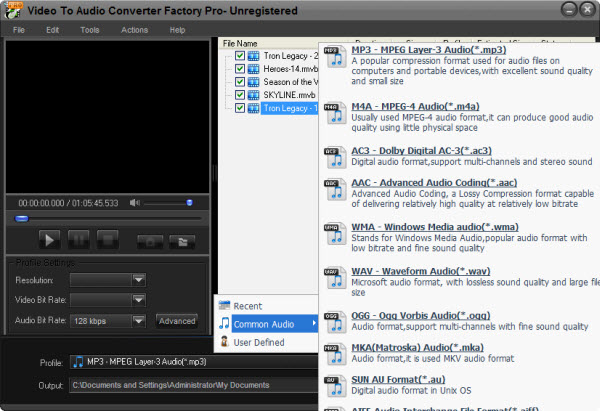Adjust the volume slider handle
This screenshot has width=600, height=411.
188,203
